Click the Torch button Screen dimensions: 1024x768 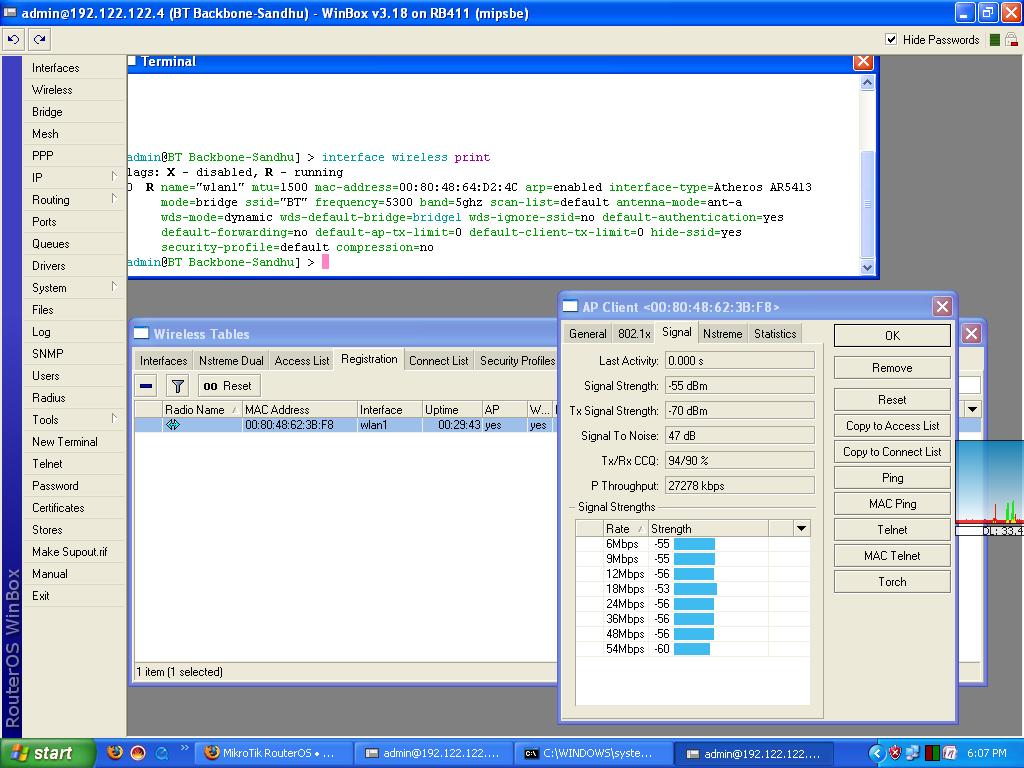892,582
